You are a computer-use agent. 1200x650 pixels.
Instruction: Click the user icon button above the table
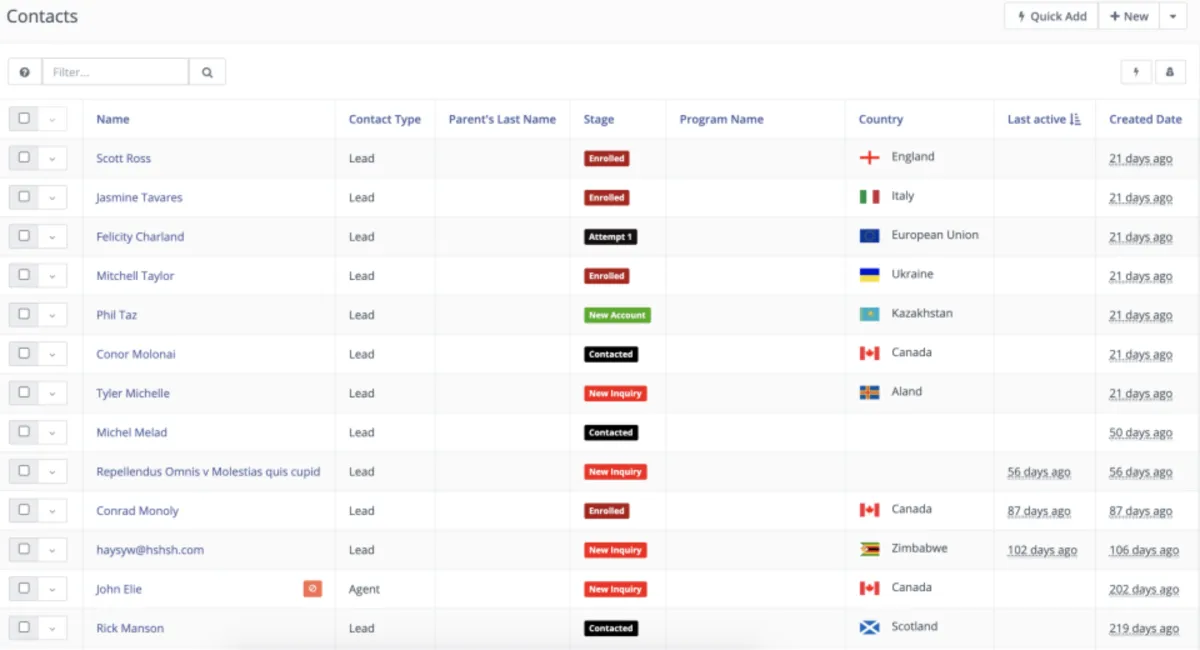pos(1170,72)
